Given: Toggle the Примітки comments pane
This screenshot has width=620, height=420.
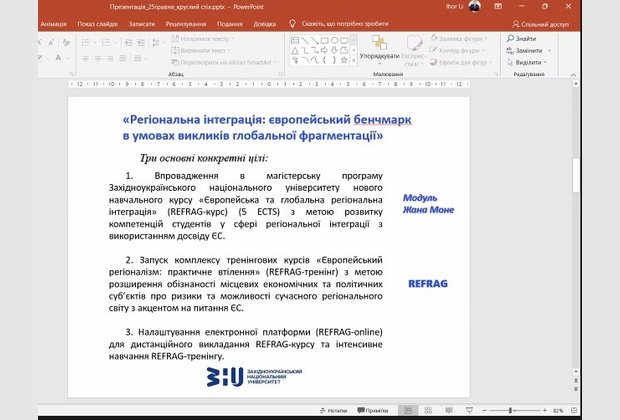Looking at the screenshot, I should pos(371,410).
